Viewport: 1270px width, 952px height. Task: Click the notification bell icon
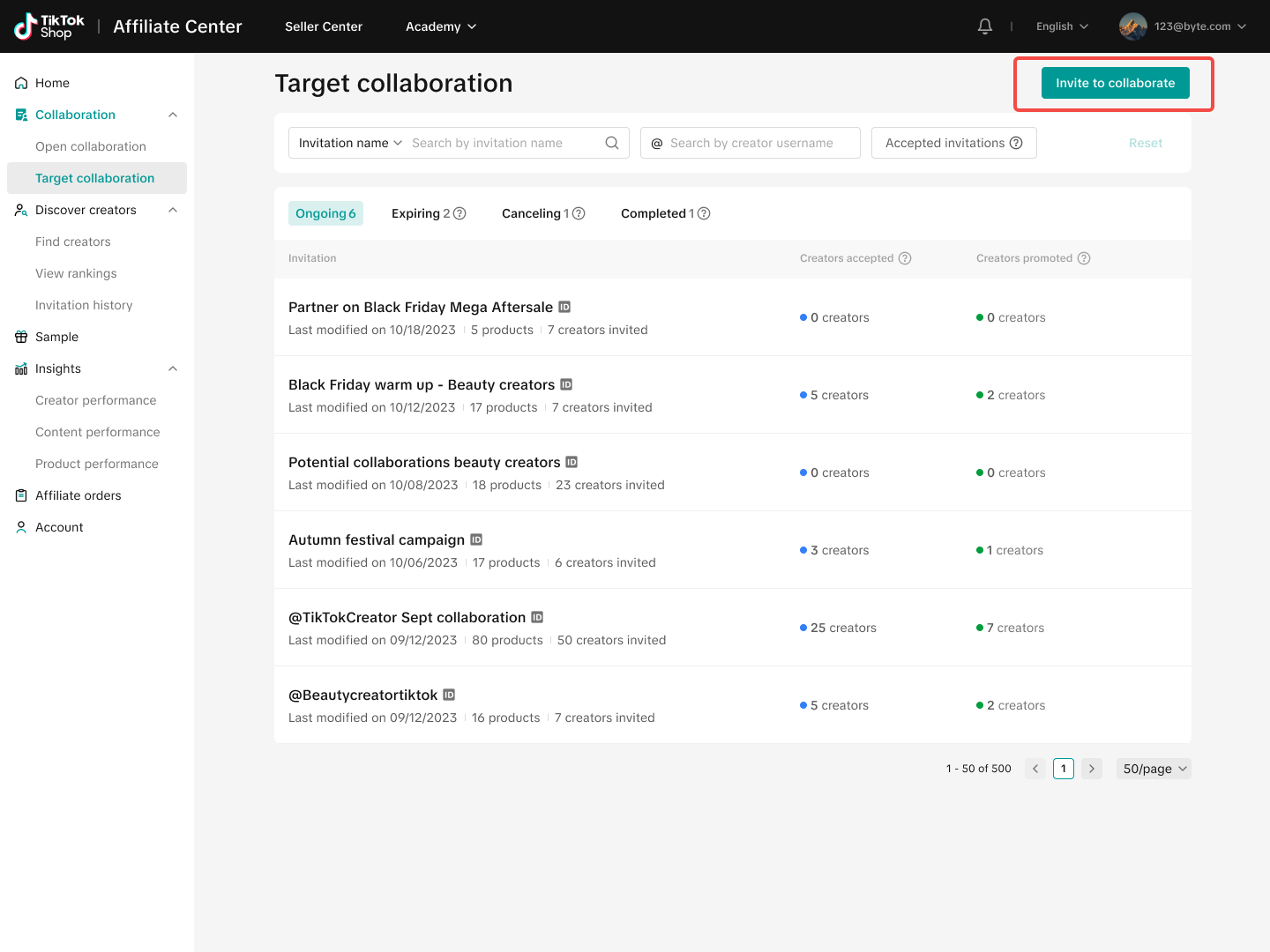[985, 26]
